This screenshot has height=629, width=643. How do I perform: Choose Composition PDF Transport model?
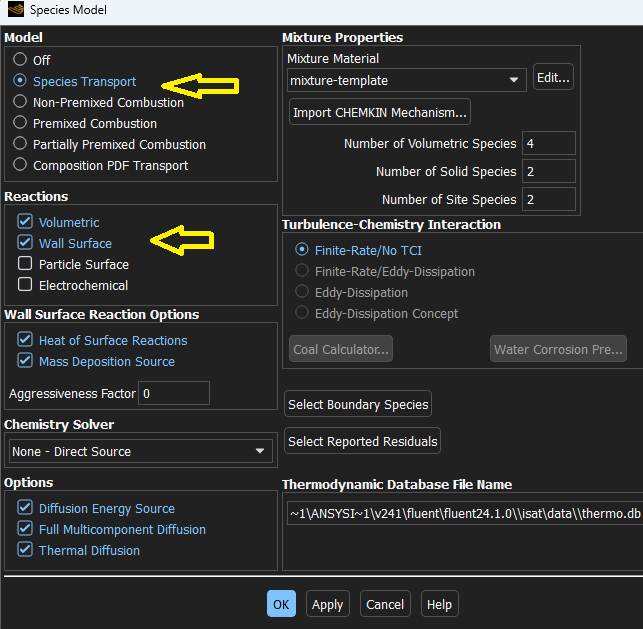20,165
